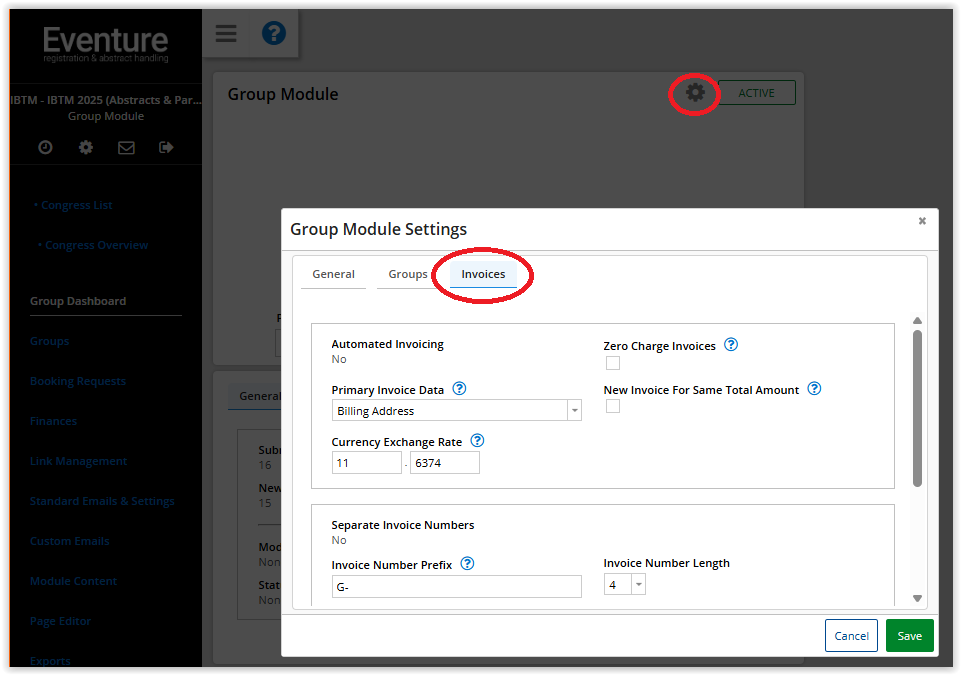This screenshot has height=675, width=961.
Task: Switch to the General tab
Action: pos(333,274)
